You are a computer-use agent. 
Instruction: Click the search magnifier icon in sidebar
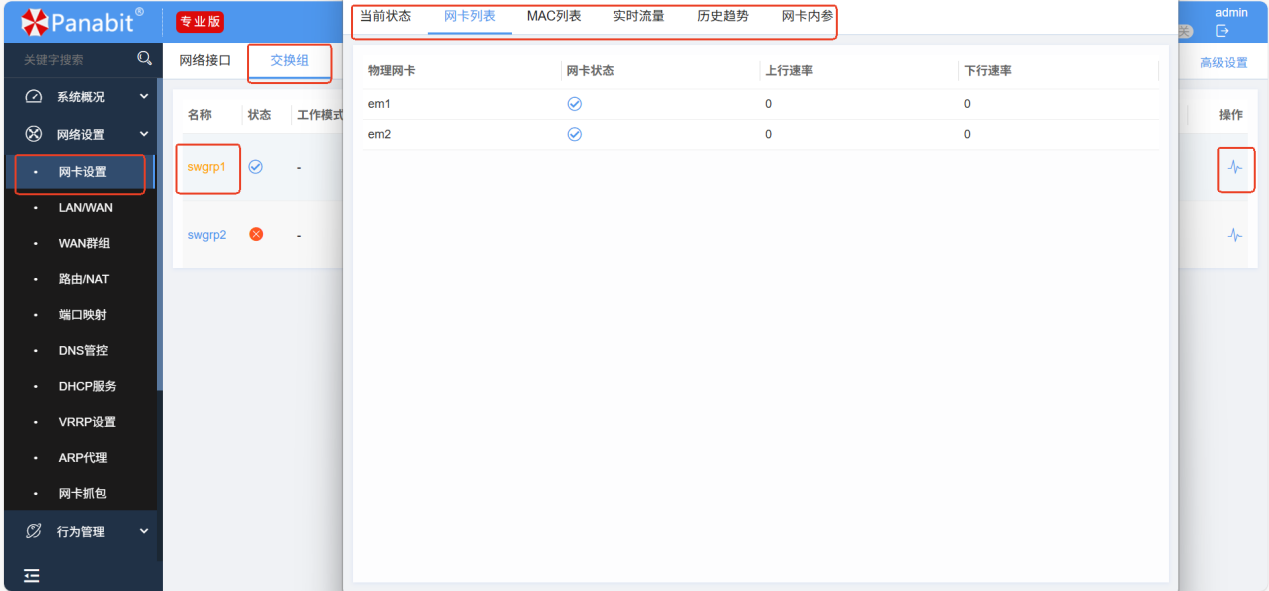(x=144, y=59)
